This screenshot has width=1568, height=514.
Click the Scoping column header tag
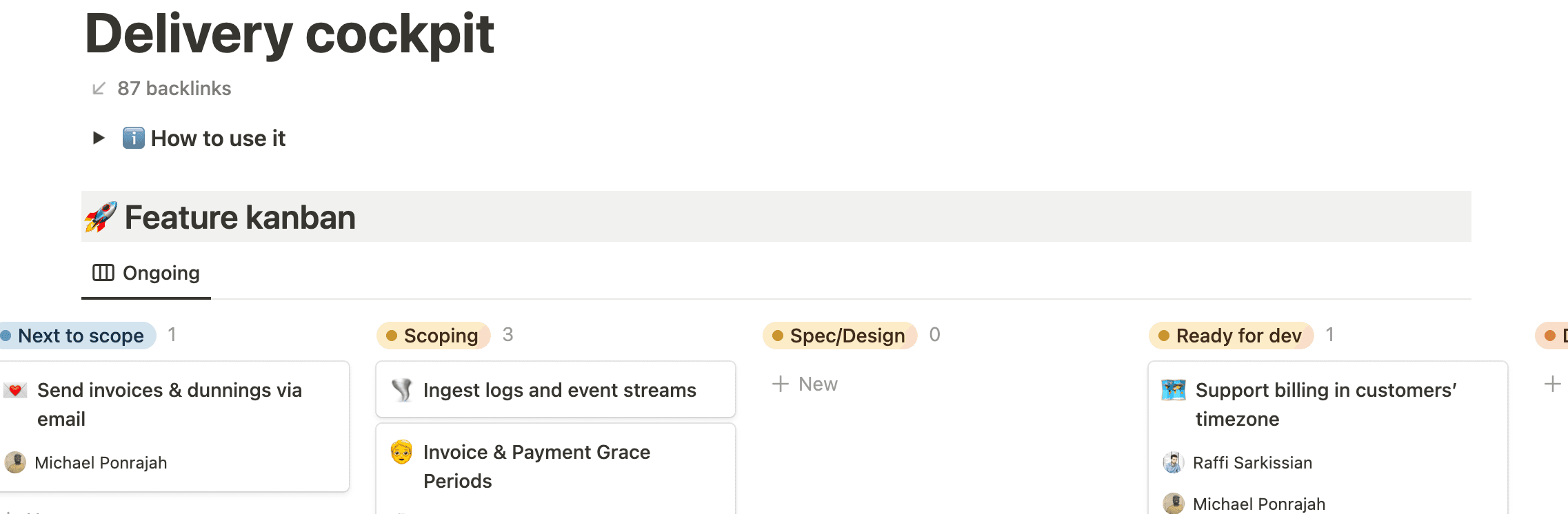(x=434, y=336)
